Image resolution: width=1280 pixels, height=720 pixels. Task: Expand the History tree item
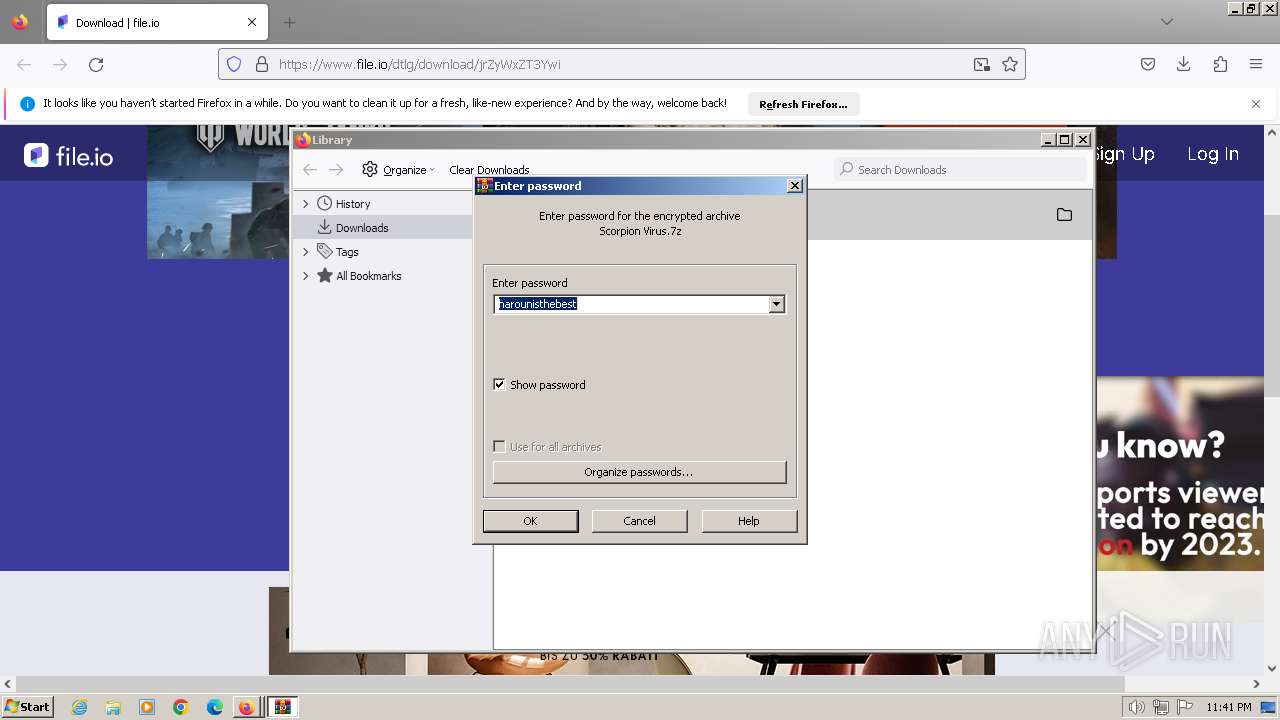306,204
